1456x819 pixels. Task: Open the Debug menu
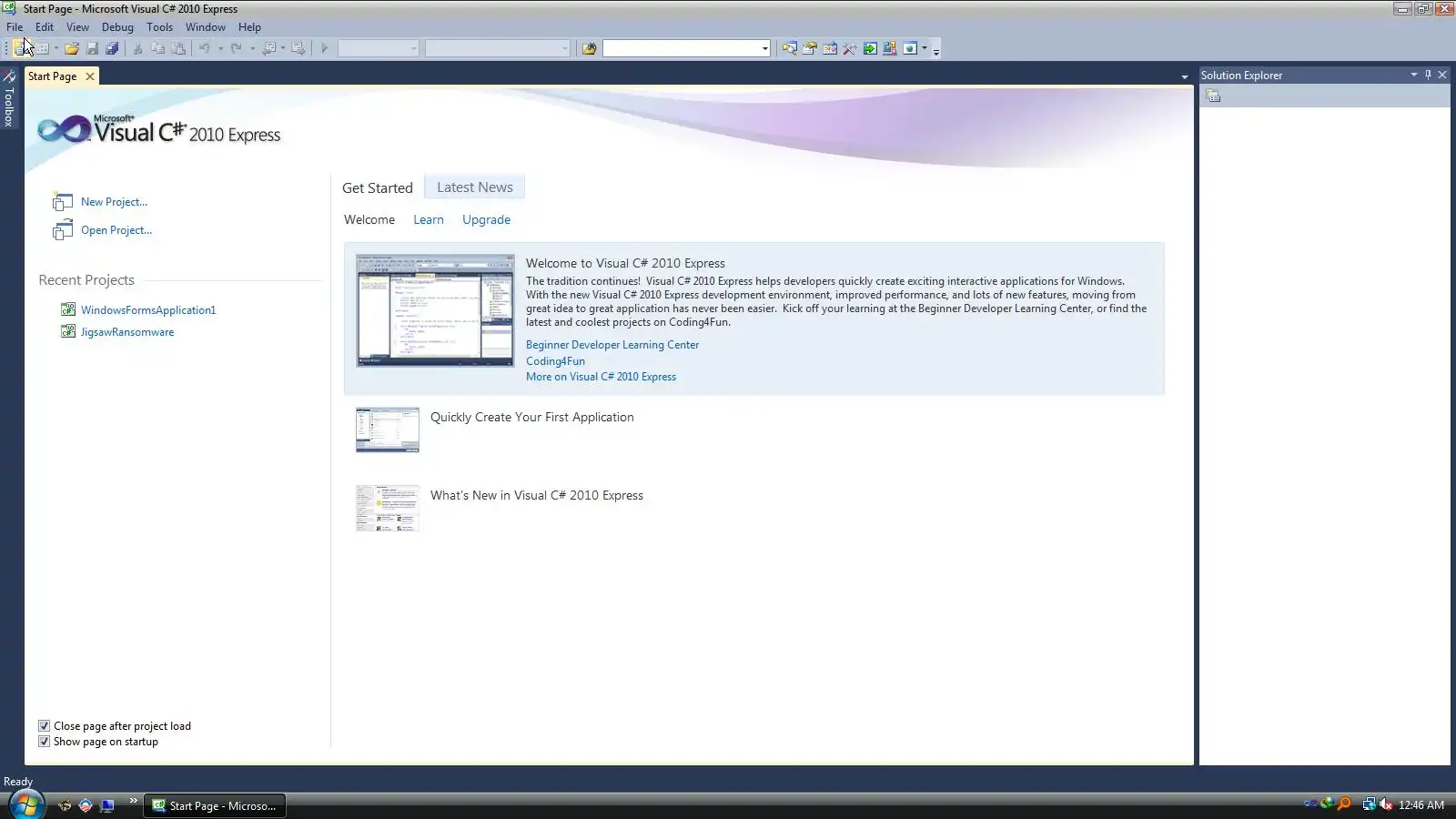(x=117, y=27)
